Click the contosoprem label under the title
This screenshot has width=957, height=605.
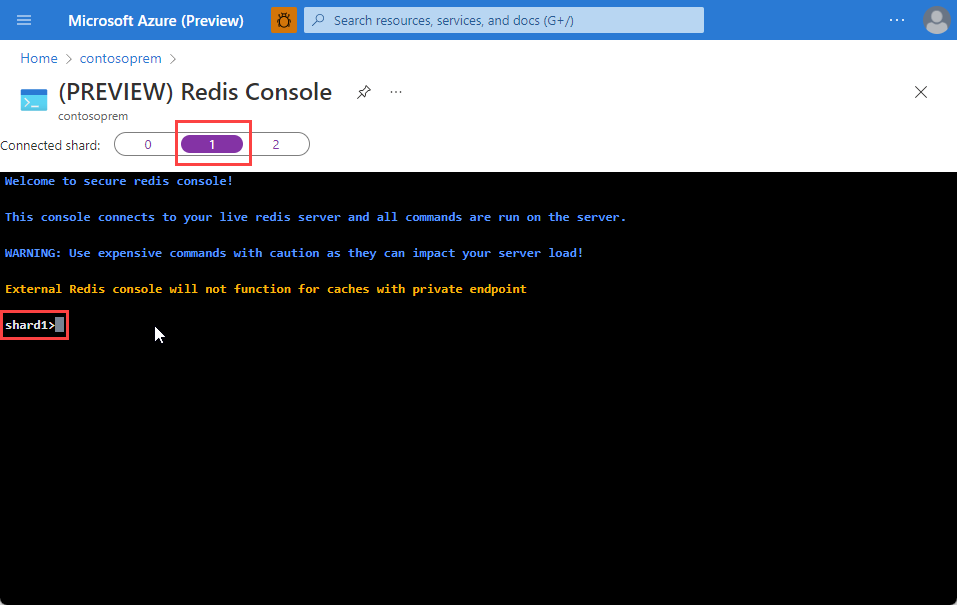point(92,116)
